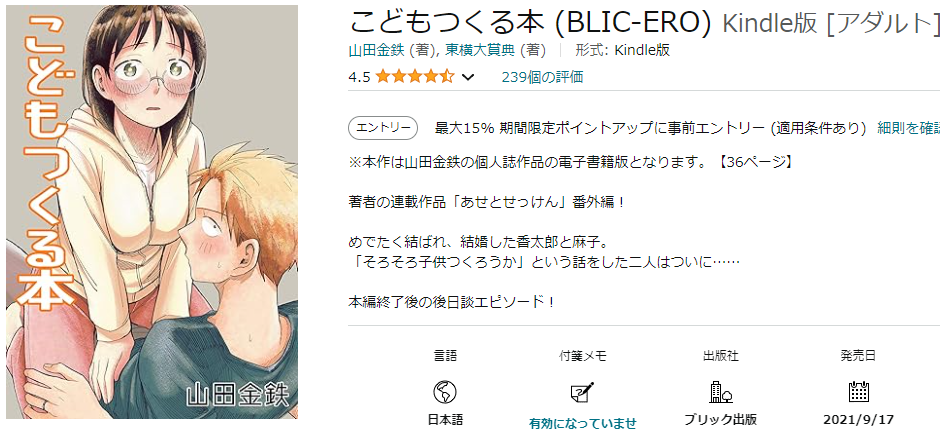This screenshot has width=940, height=433.
Task: Click the 付箋メモ label
Action: tap(582, 356)
